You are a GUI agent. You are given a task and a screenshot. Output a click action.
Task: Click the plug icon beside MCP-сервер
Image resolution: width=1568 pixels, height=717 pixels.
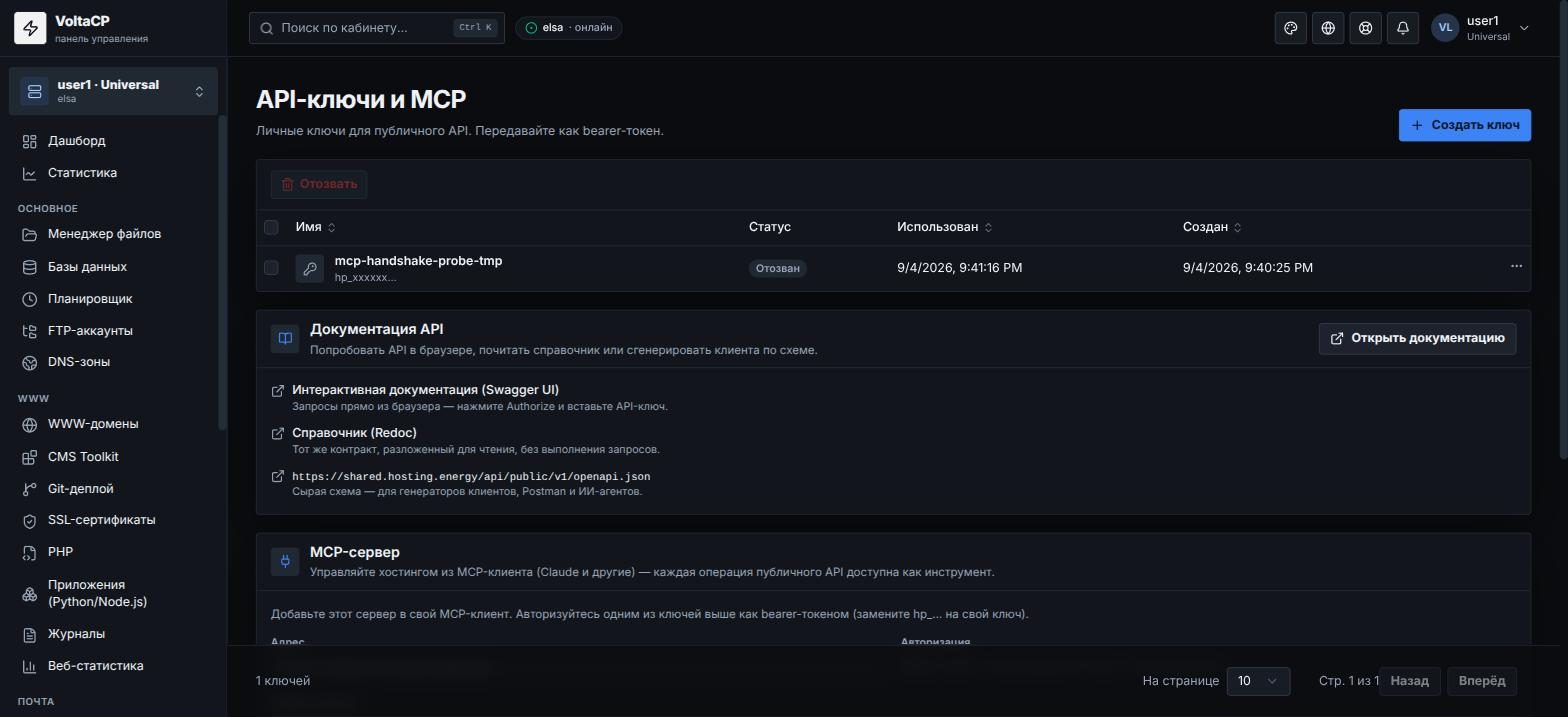pyautogui.click(x=285, y=561)
